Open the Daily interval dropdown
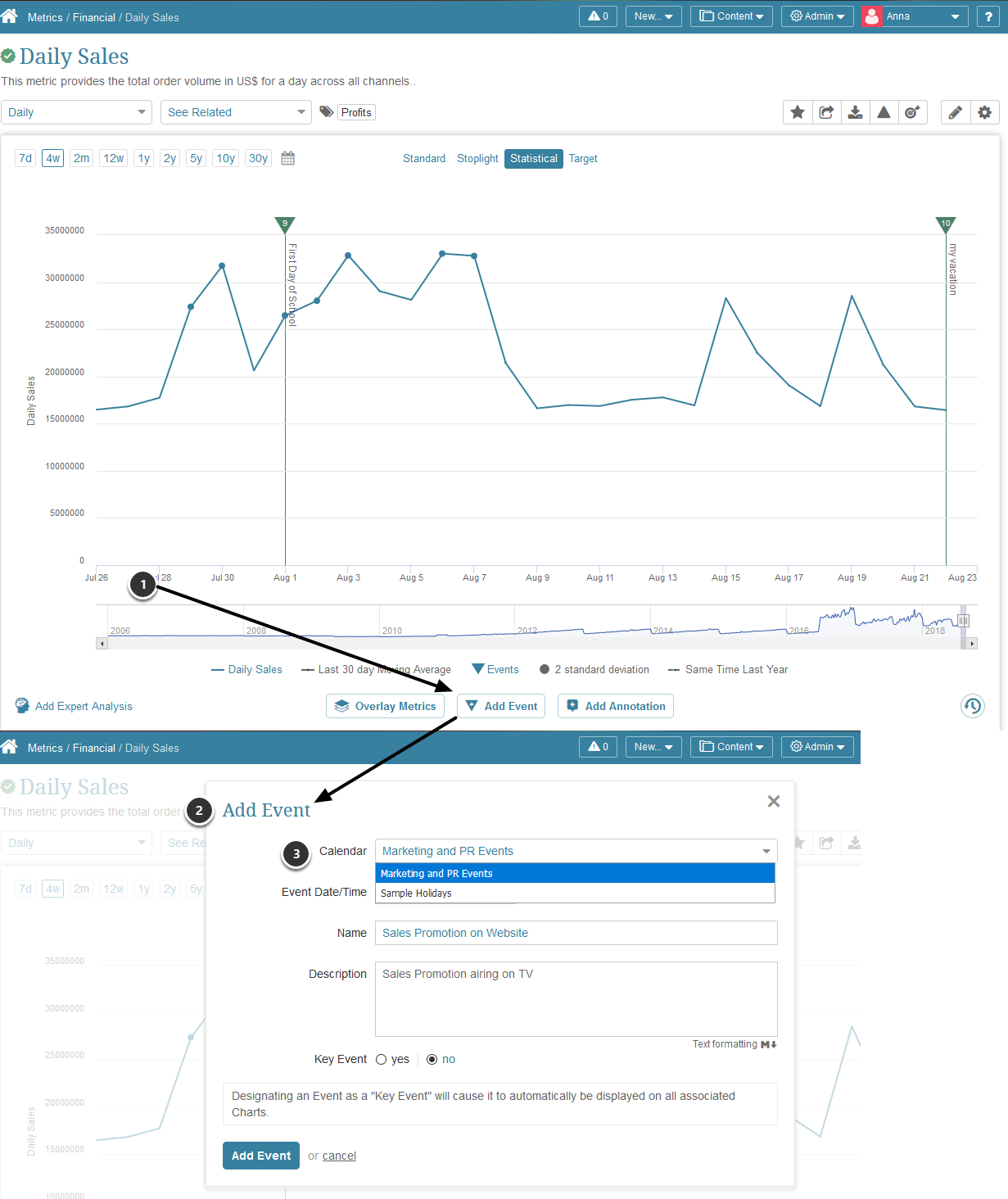The height and width of the screenshot is (1199, 1008). [x=76, y=112]
